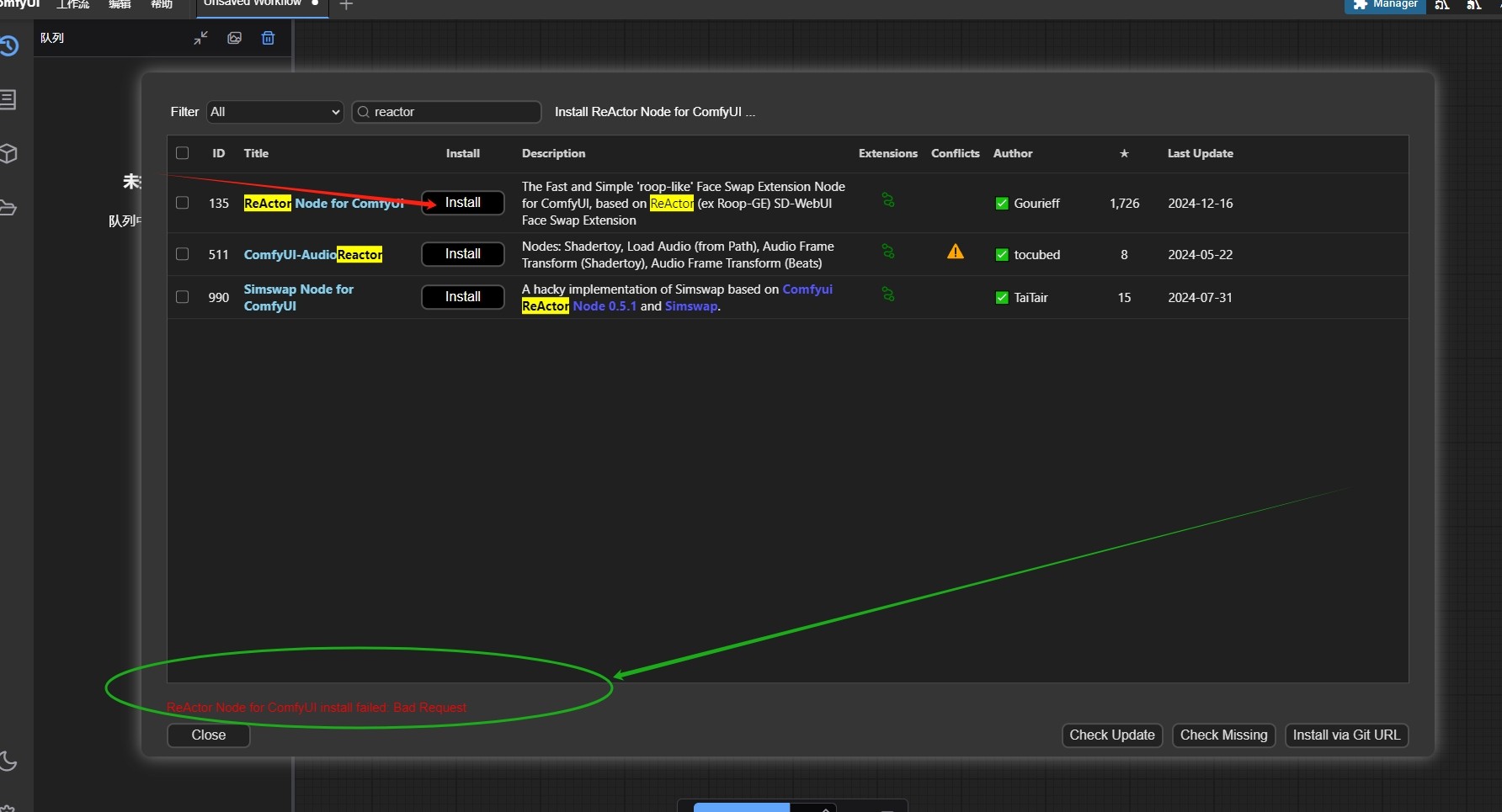Screen dimensions: 1502x812
Task: Click the extensions link icon for ReActor Node row
Action: [888, 200]
